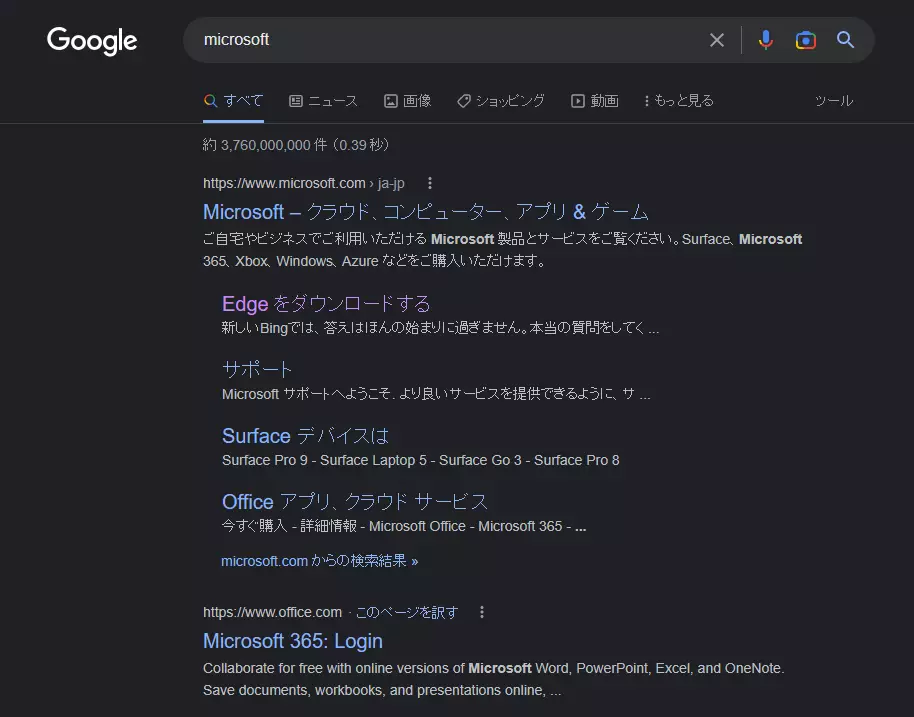
Task: Open three-dot menu next to office.com result
Action: pyautogui.click(x=481, y=612)
